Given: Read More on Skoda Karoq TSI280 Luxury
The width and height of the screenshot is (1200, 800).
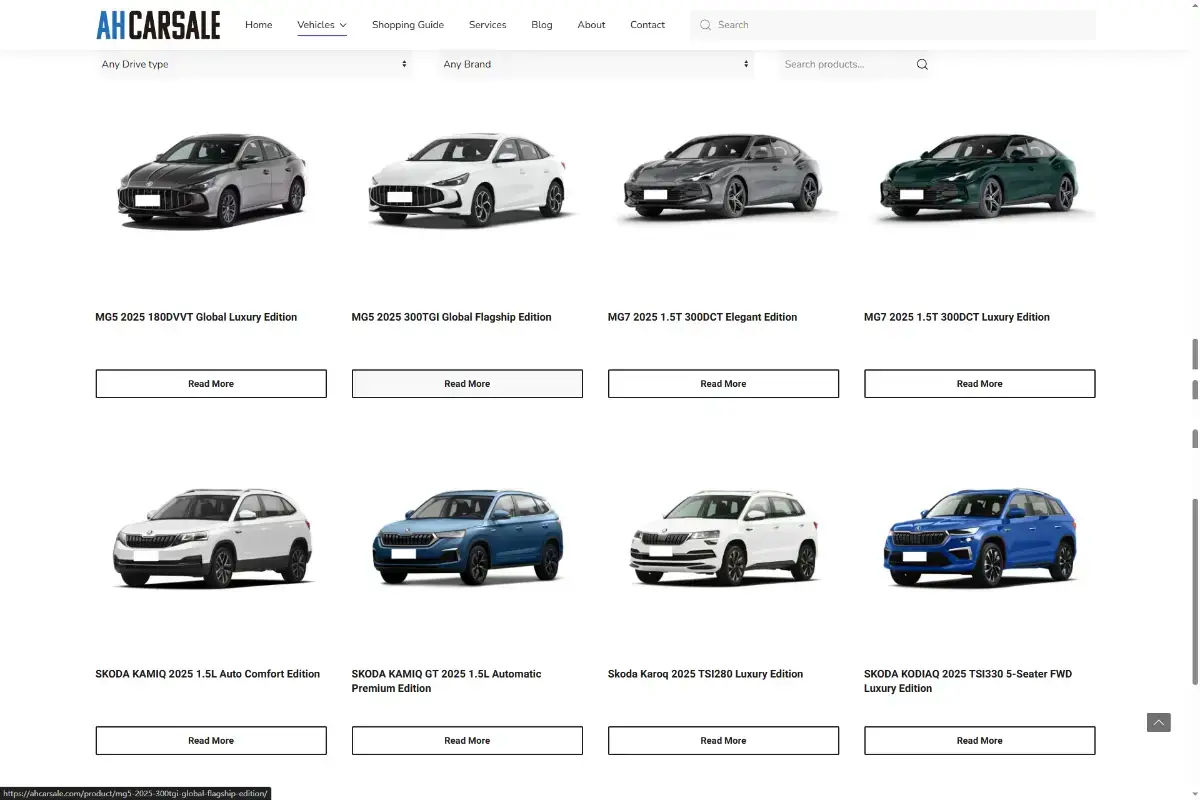Looking at the screenshot, I should click(723, 741).
